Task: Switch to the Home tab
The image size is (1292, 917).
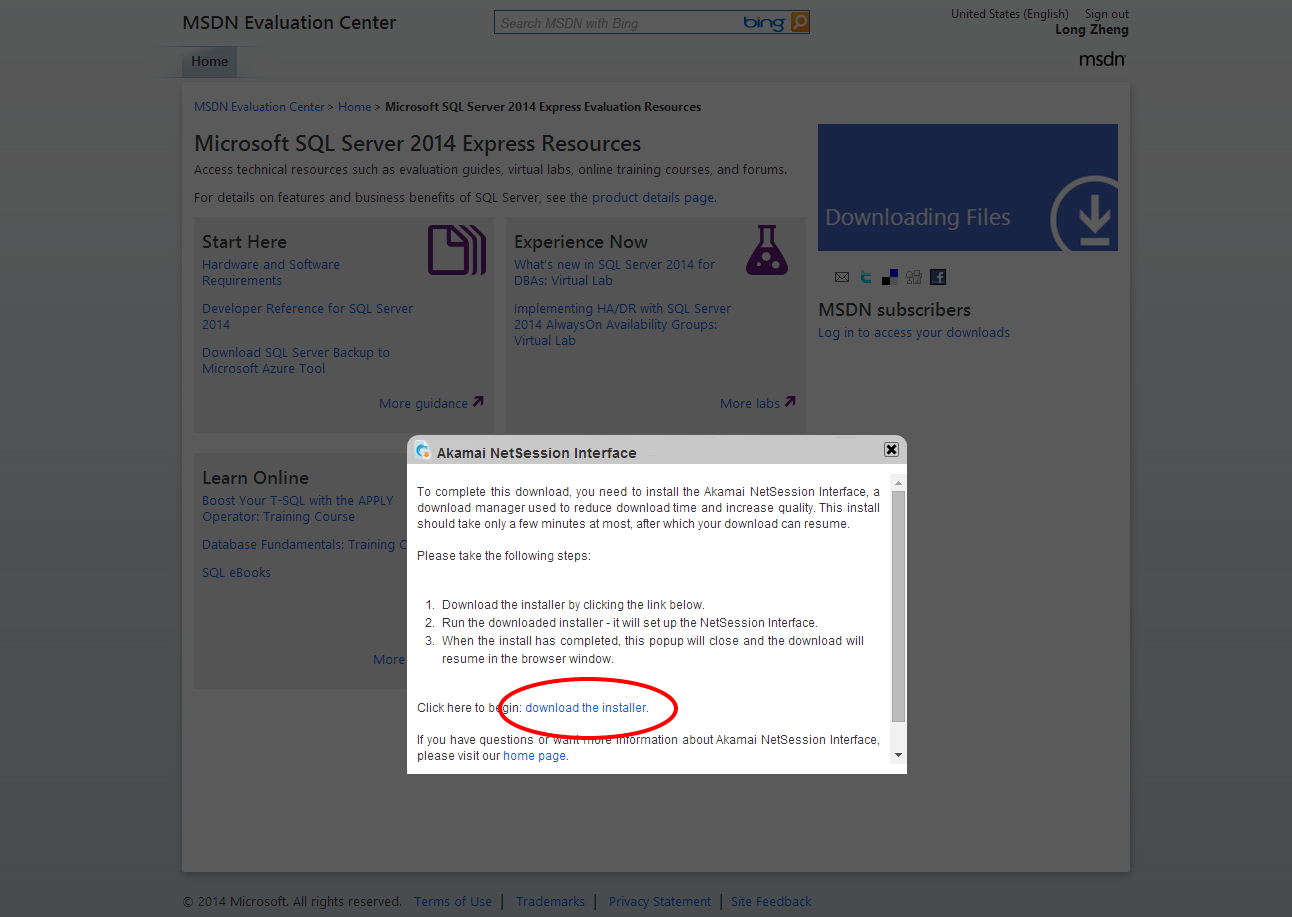Action: [209, 61]
